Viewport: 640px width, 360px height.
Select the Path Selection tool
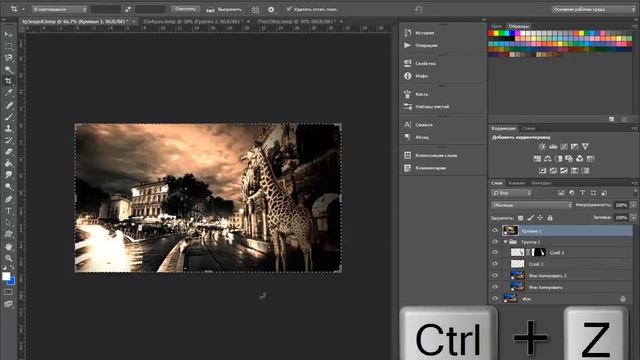click(9, 222)
